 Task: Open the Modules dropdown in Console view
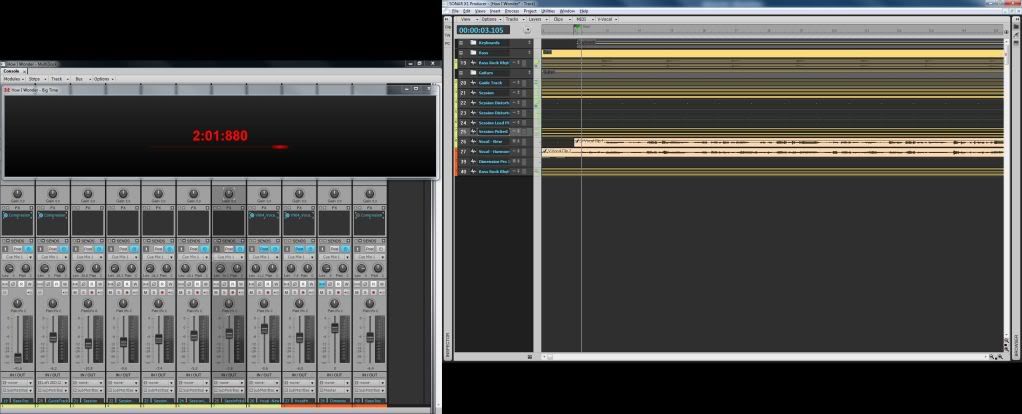point(12,78)
